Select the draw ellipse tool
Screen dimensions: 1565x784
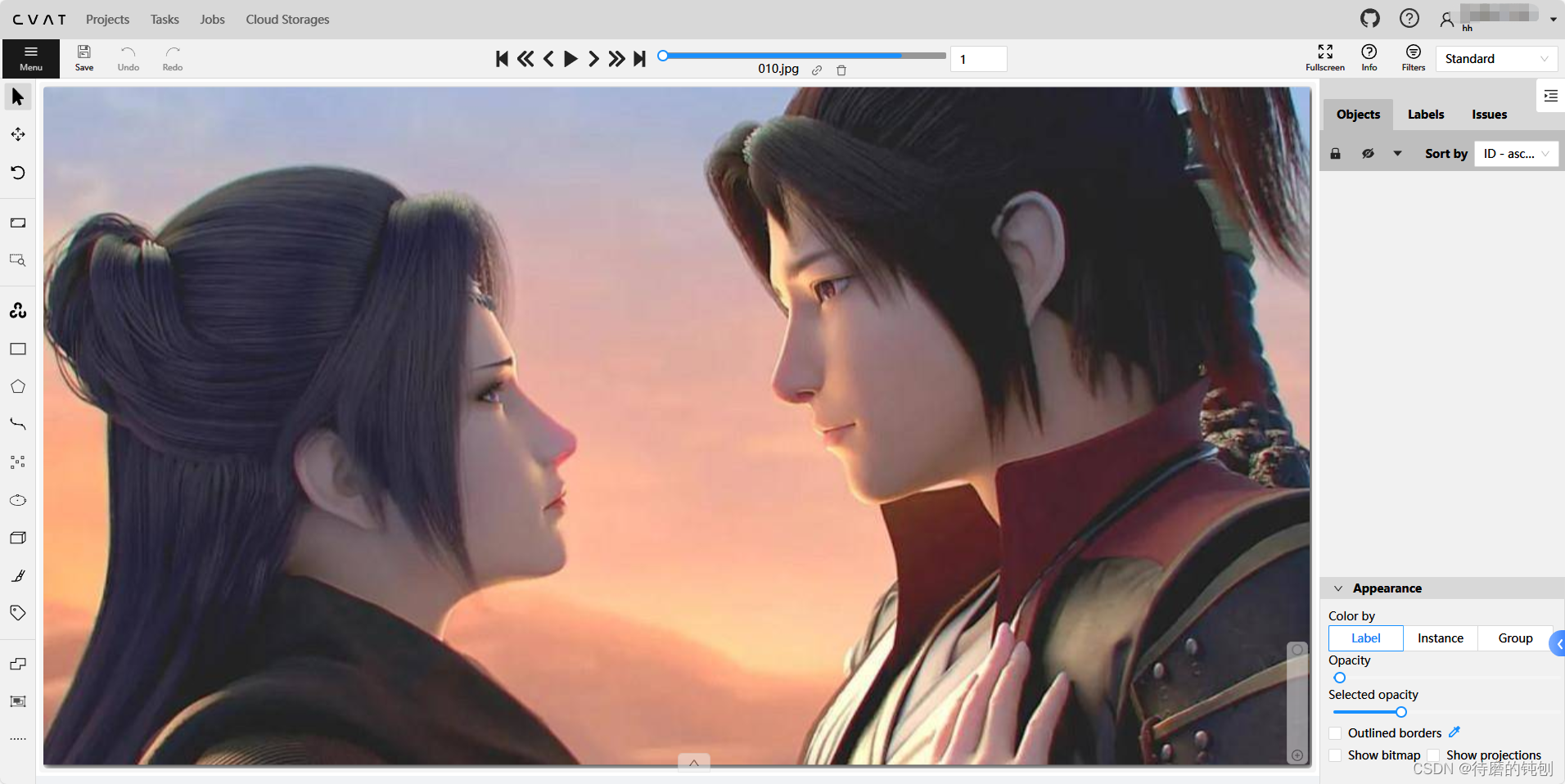(17, 500)
